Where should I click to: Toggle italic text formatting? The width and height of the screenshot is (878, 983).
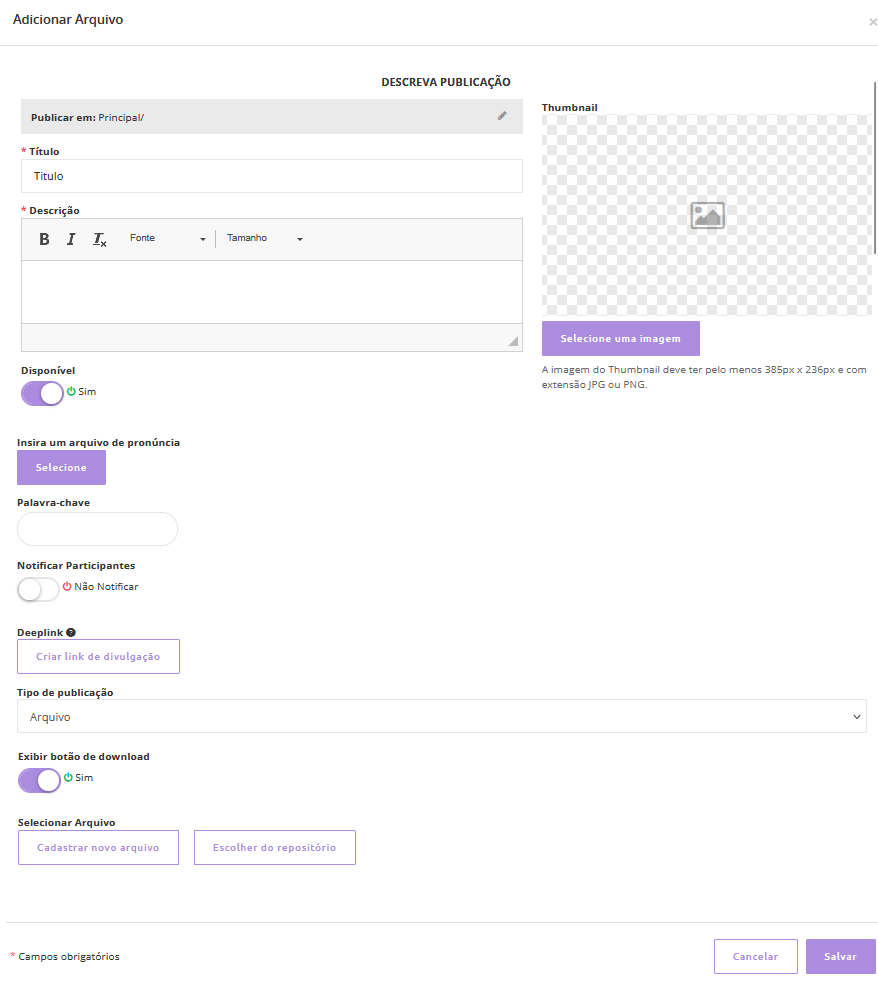71,239
